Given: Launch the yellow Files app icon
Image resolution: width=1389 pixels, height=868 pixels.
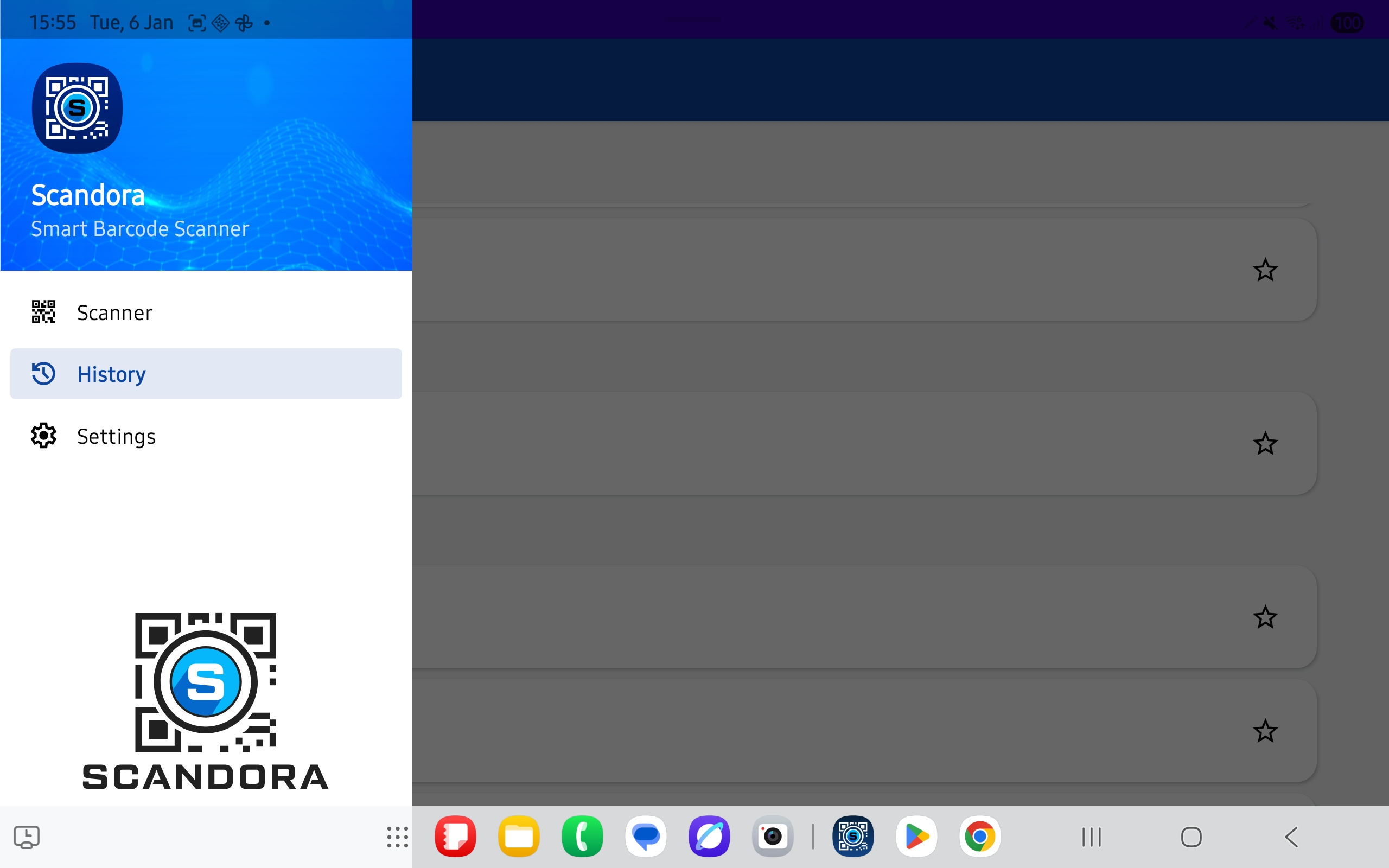Looking at the screenshot, I should coord(519,837).
